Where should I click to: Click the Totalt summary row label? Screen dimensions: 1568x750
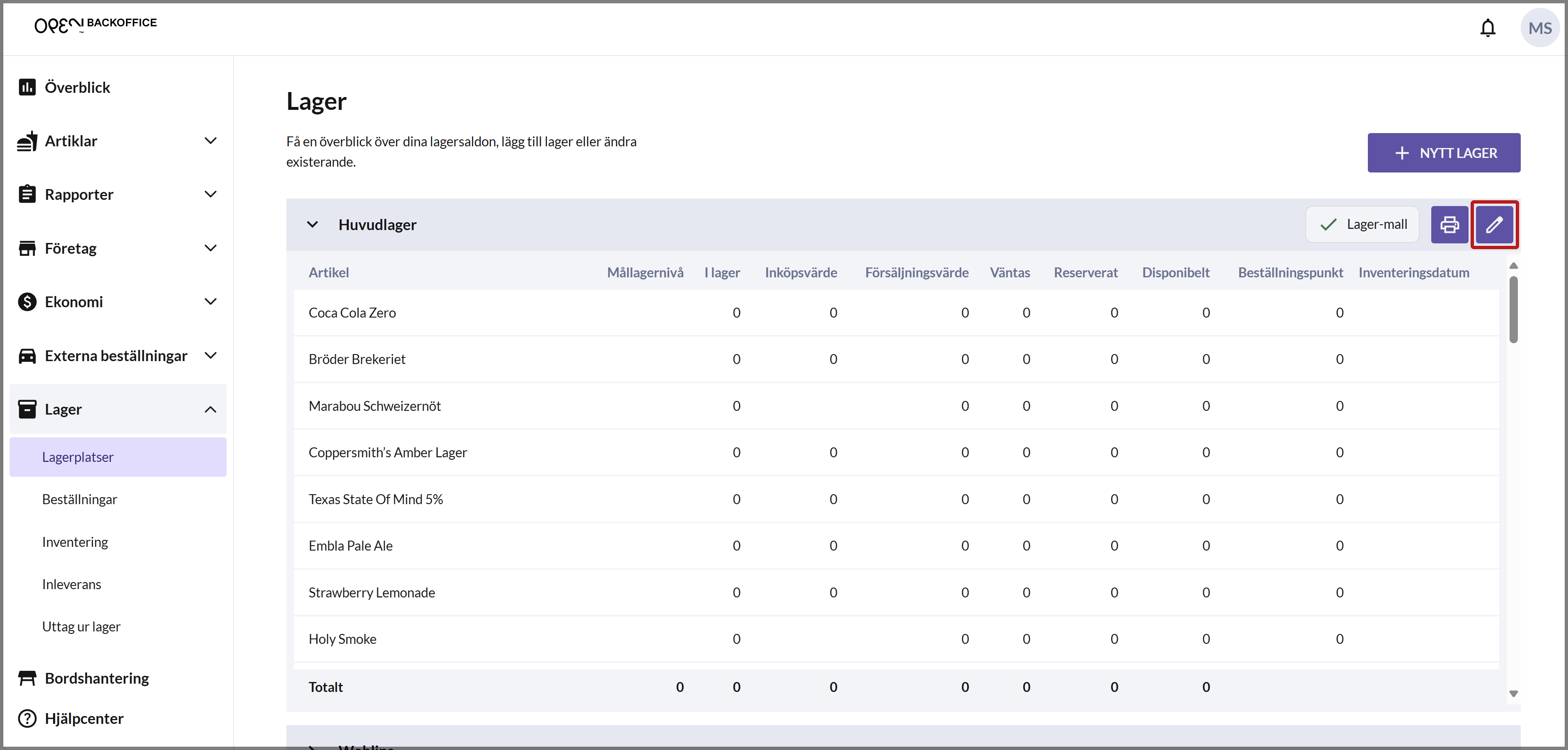pyautogui.click(x=326, y=687)
